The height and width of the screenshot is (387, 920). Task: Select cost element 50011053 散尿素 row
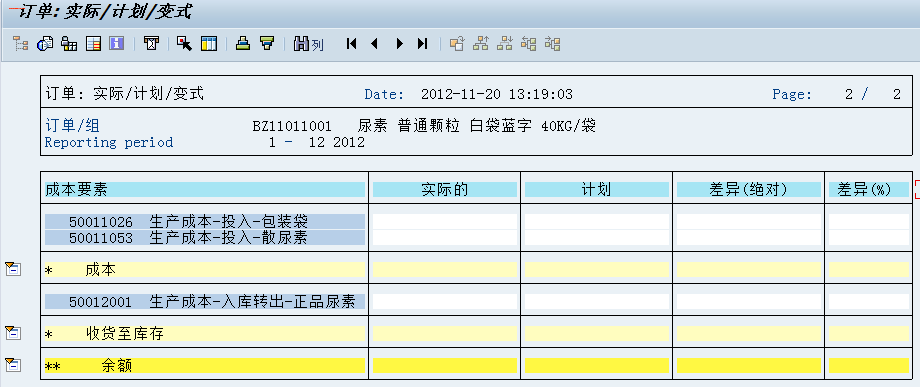pos(205,237)
